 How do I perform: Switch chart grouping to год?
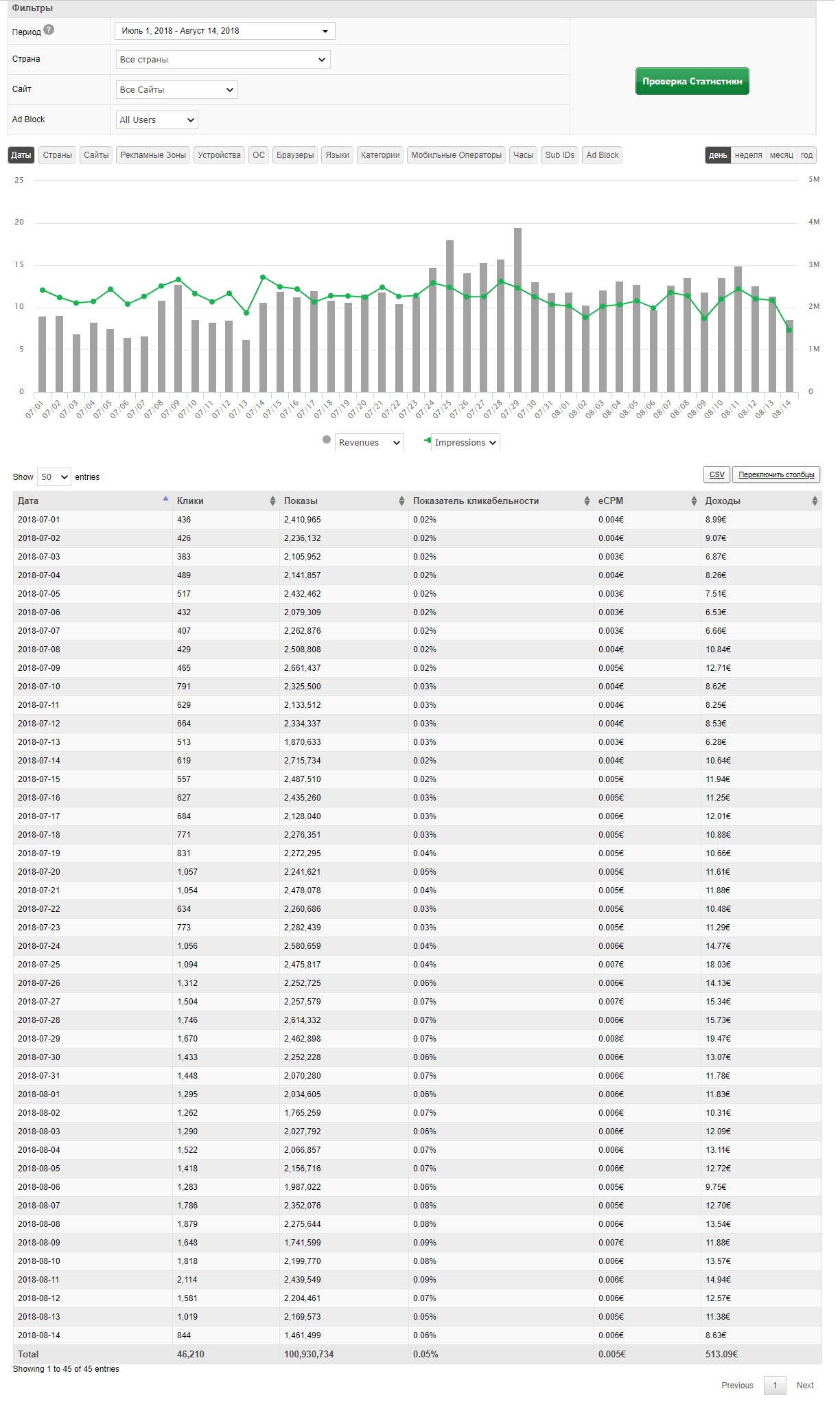pyautogui.click(x=806, y=155)
